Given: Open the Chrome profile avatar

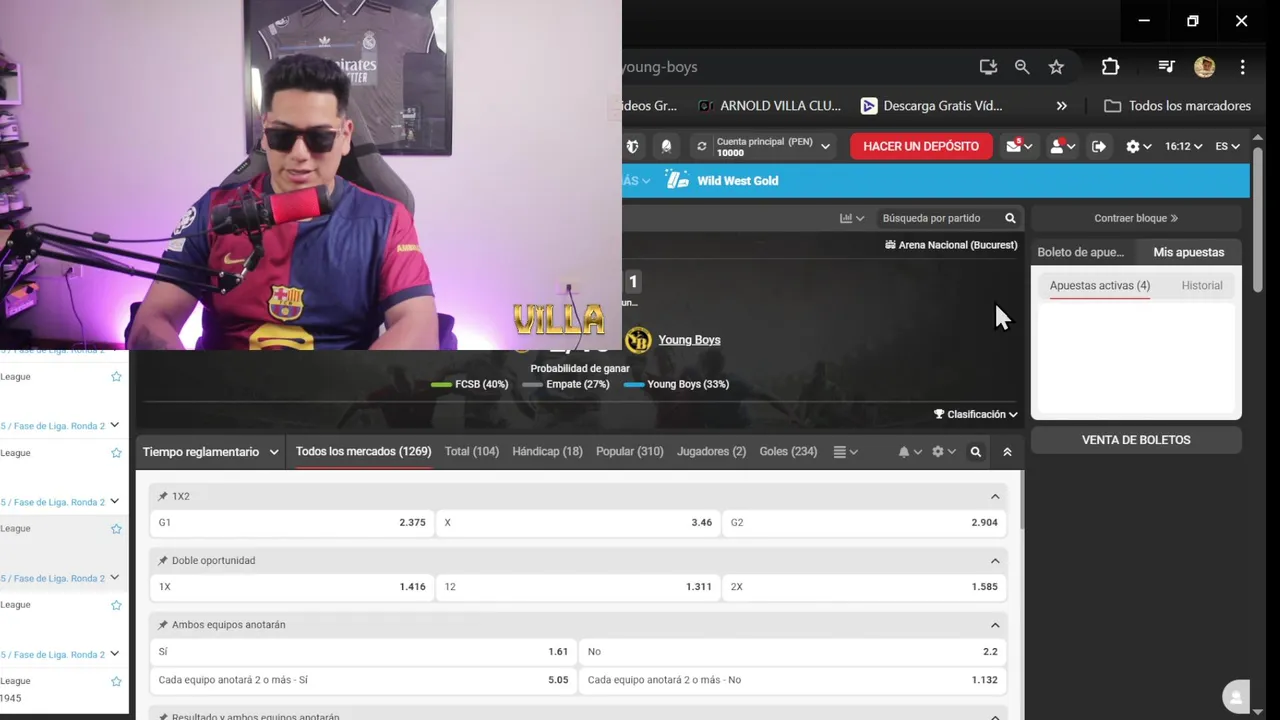Looking at the screenshot, I should (x=1204, y=67).
